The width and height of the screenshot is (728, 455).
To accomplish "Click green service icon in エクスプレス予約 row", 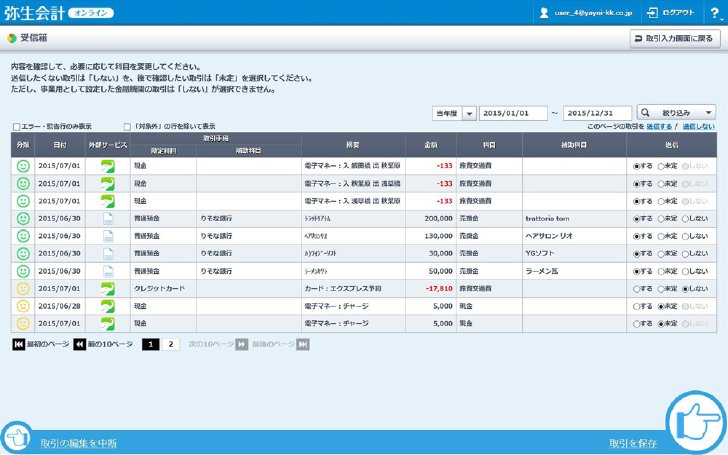I will coord(108,288).
